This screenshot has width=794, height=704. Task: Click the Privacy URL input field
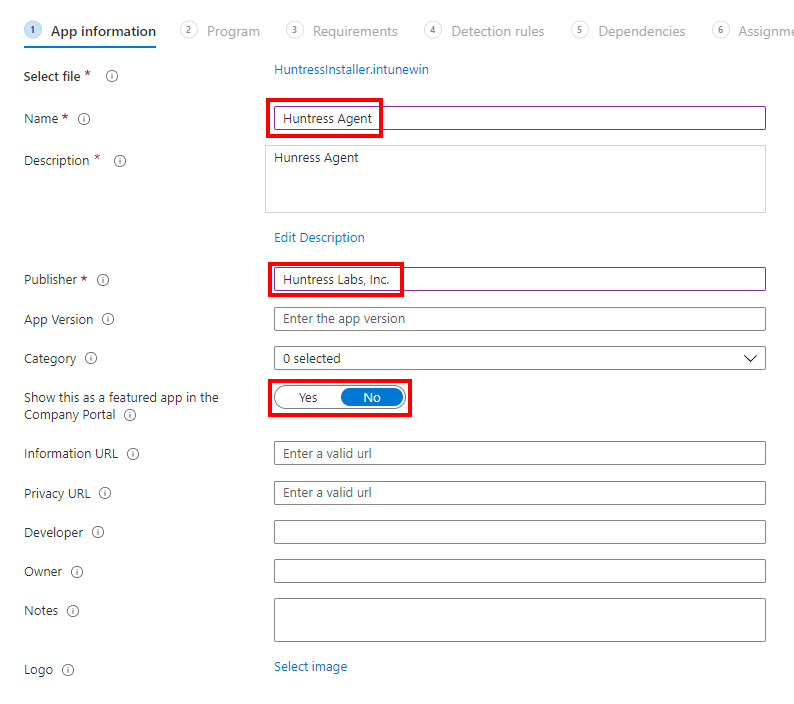520,493
